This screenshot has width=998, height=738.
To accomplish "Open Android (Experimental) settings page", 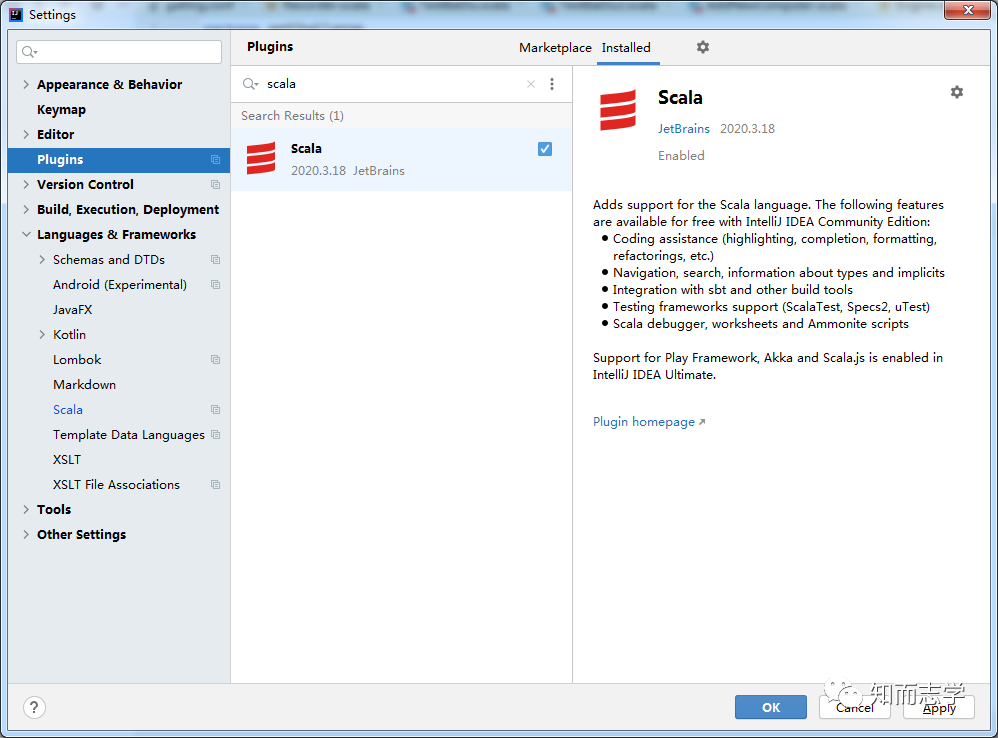I will 120,284.
